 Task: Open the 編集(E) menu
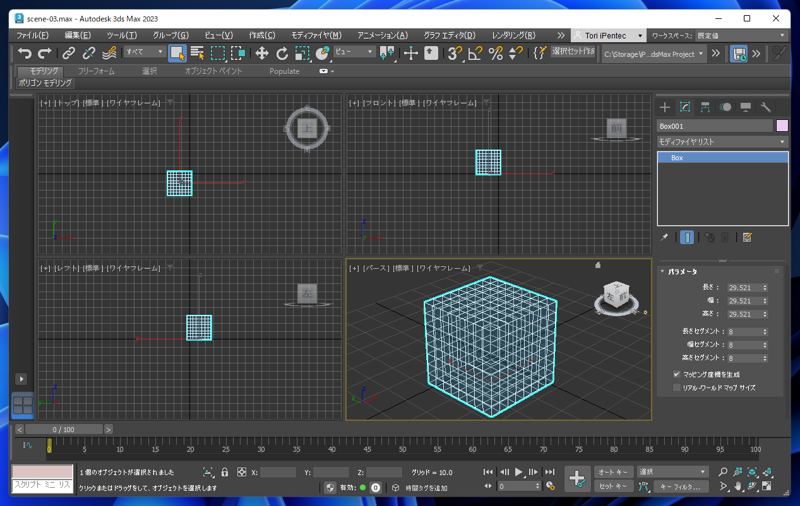click(x=78, y=35)
